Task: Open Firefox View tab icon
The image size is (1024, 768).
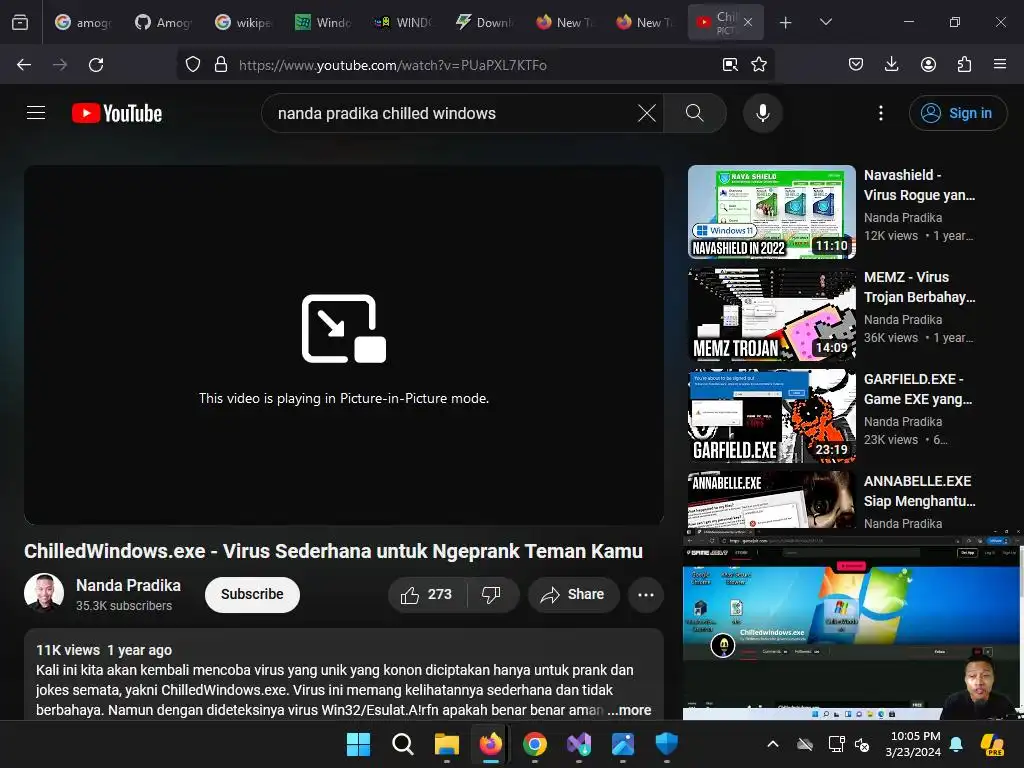Action: pos(20,22)
